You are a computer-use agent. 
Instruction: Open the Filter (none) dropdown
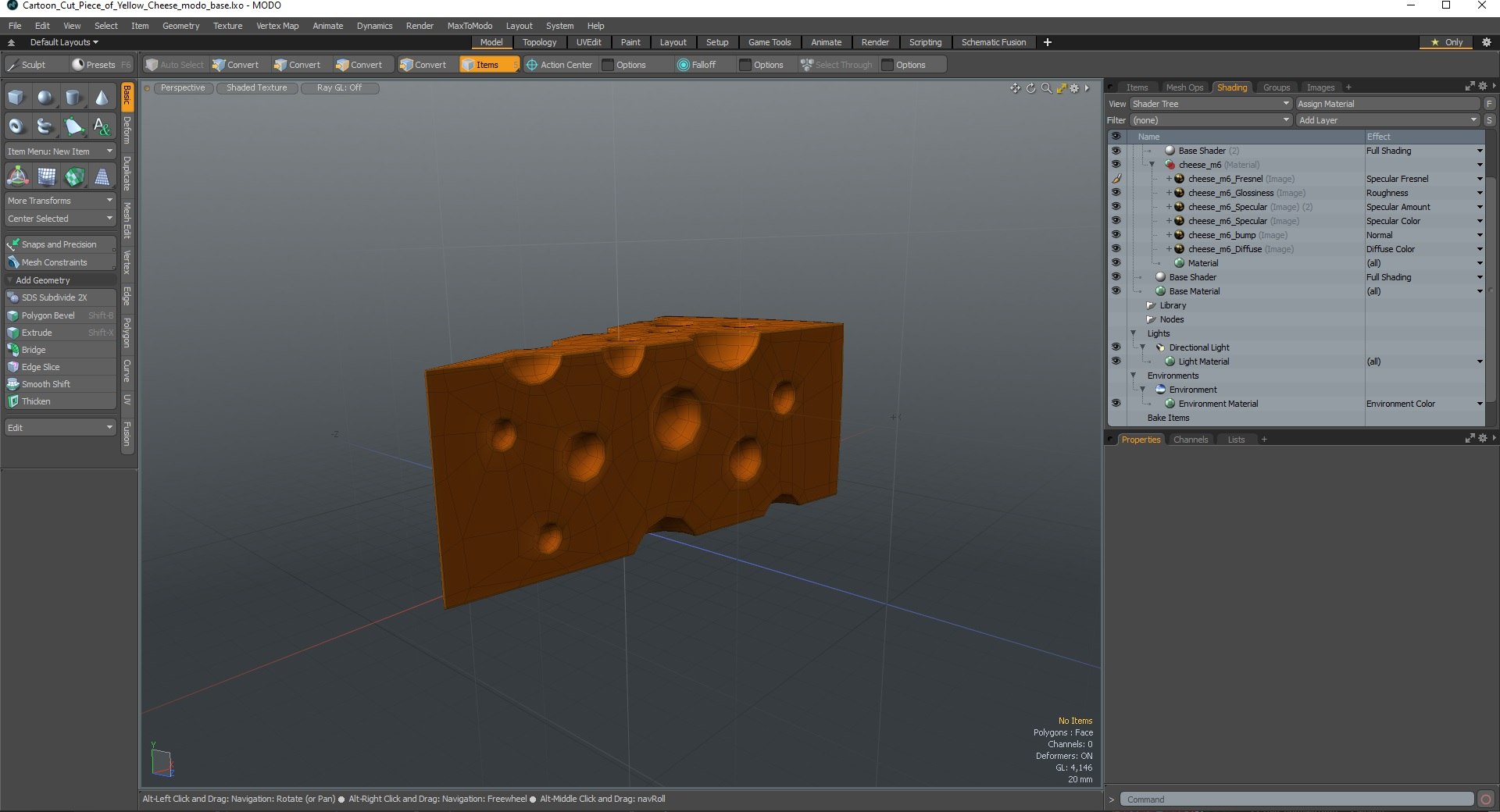tap(1210, 120)
